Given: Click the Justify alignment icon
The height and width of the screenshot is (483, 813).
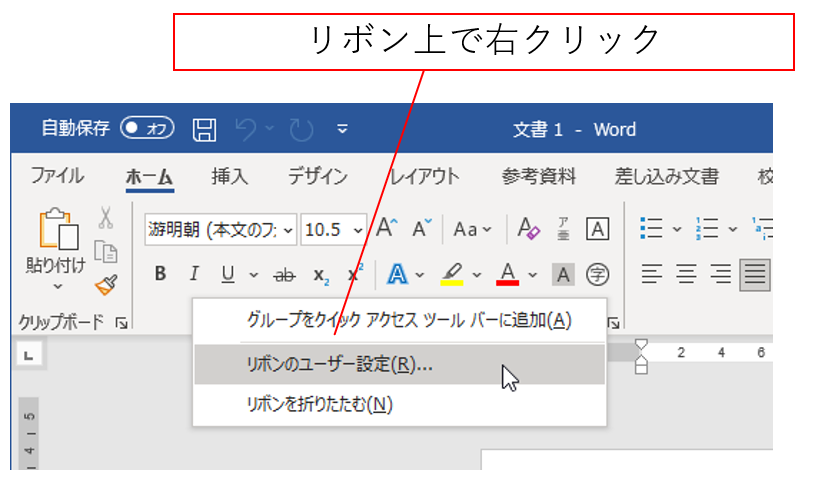Looking at the screenshot, I should [x=754, y=273].
